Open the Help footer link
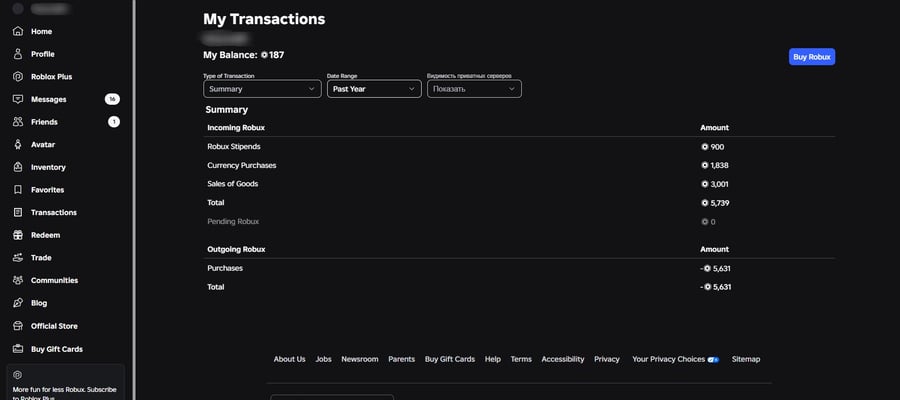 [x=492, y=359]
